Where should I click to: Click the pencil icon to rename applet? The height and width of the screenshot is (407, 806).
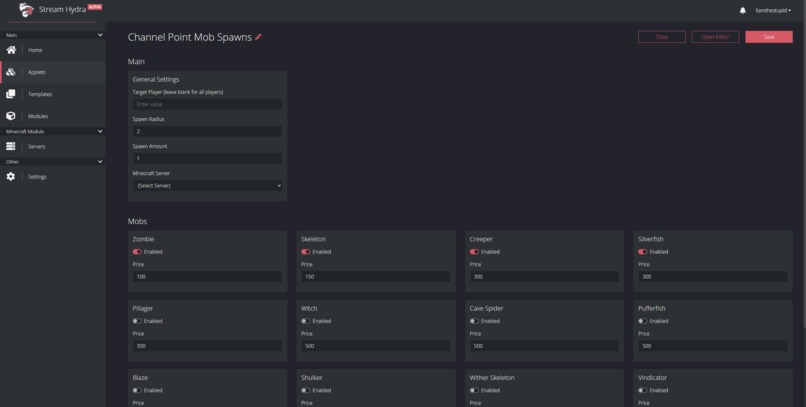point(258,37)
